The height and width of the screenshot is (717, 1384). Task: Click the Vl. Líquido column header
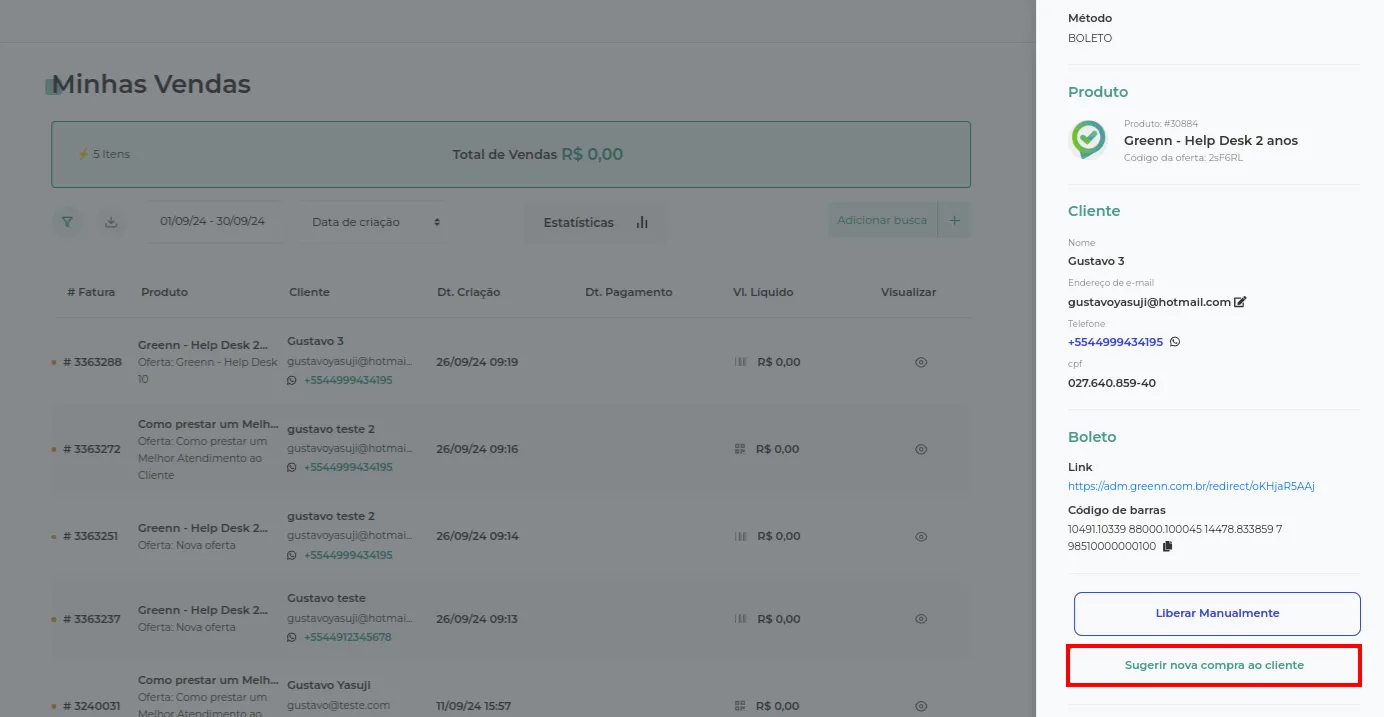point(763,292)
